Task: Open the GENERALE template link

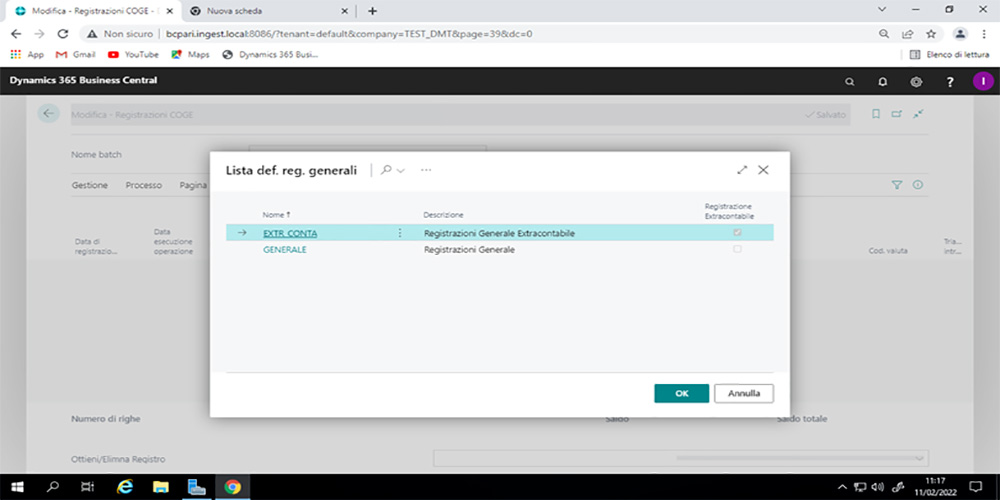Action: (284, 249)
